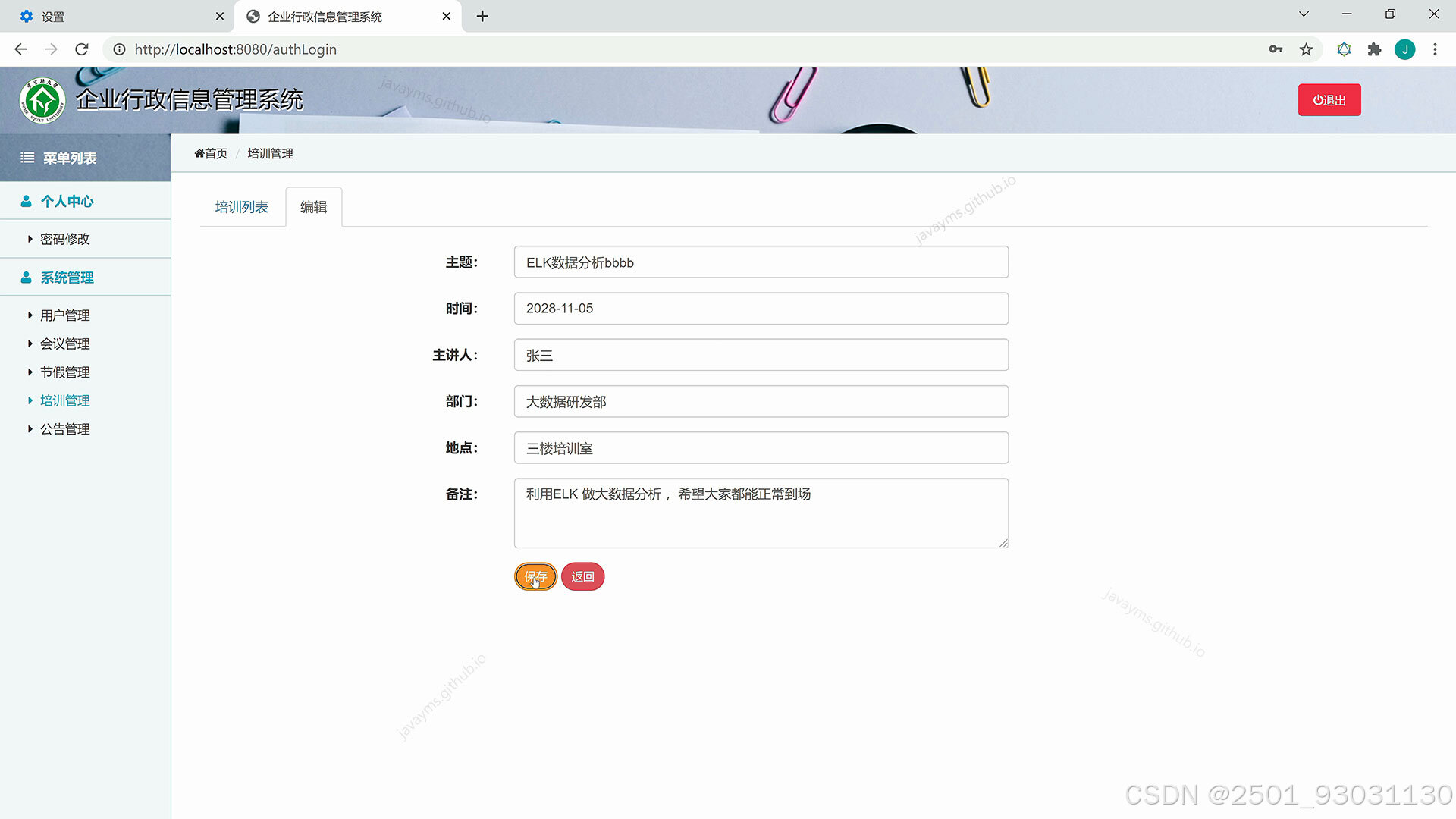This screenshot has width=1456, height=819.
Task: Click the 返回 button
Action: [x=582, y=576]
